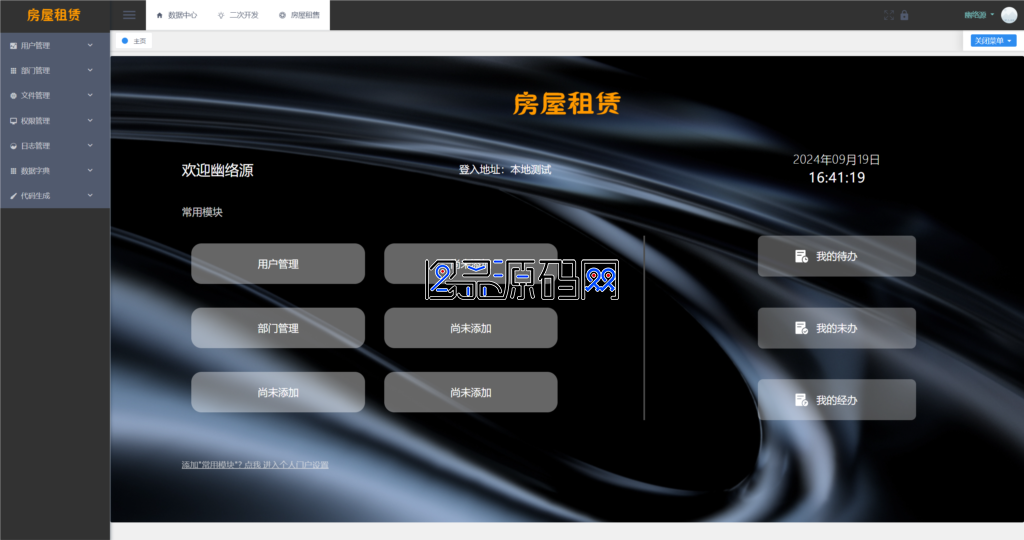Click 尚未添加 button beside 部门管理

coord(471,328)
